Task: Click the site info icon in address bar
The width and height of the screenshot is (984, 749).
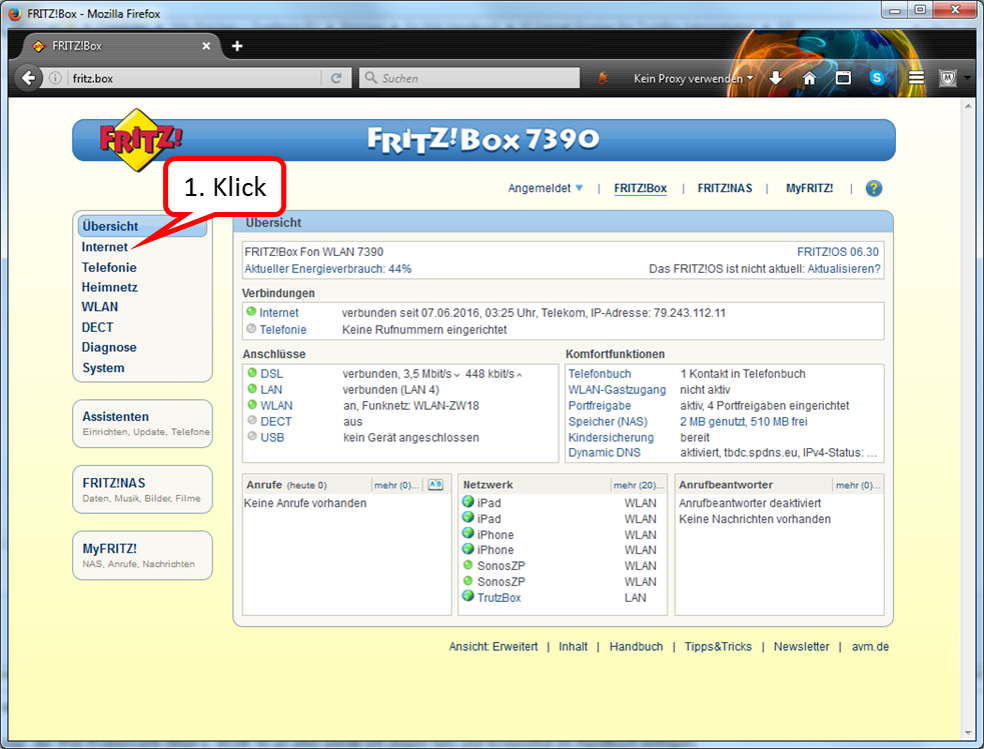Action: point(55,78)
